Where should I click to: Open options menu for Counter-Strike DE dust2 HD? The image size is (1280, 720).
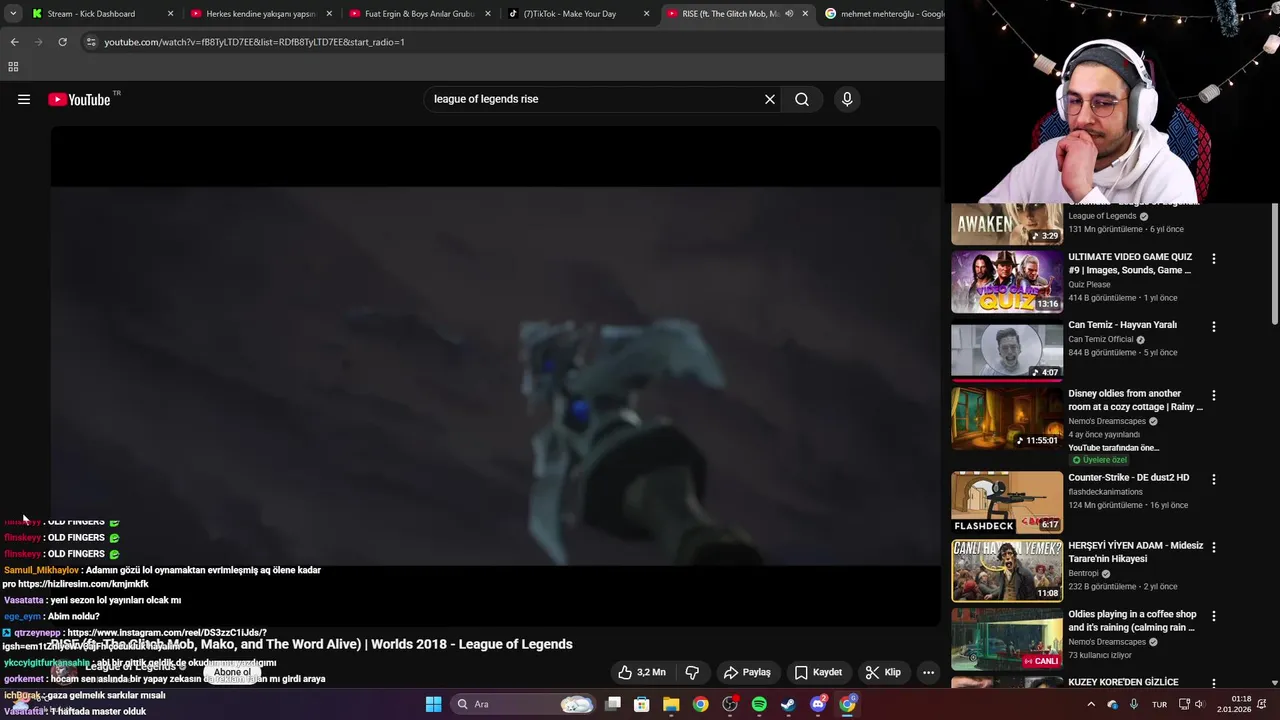(x=1214, y=479)
